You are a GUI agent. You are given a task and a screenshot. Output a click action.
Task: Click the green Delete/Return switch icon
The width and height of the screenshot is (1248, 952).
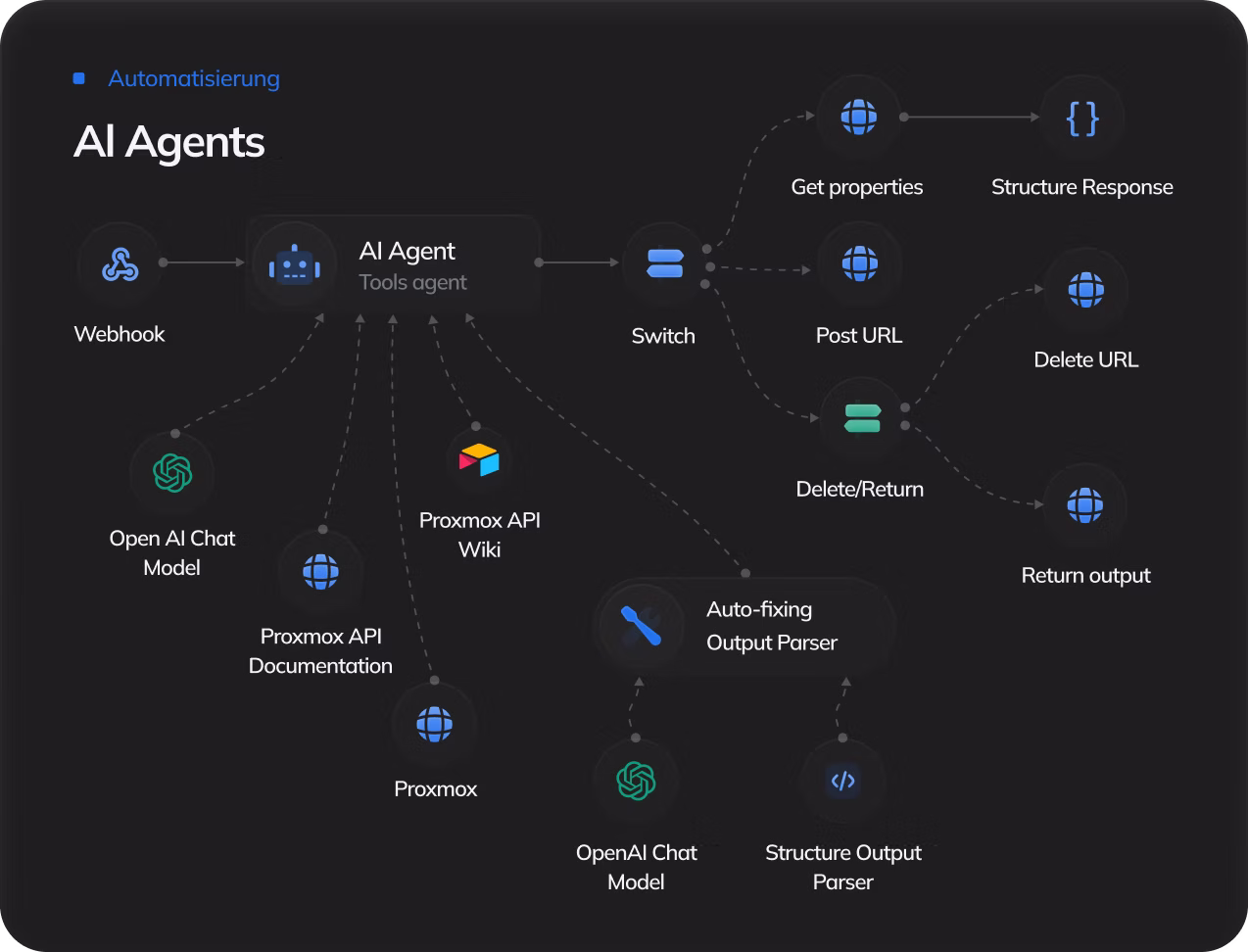tap(862, 418)
